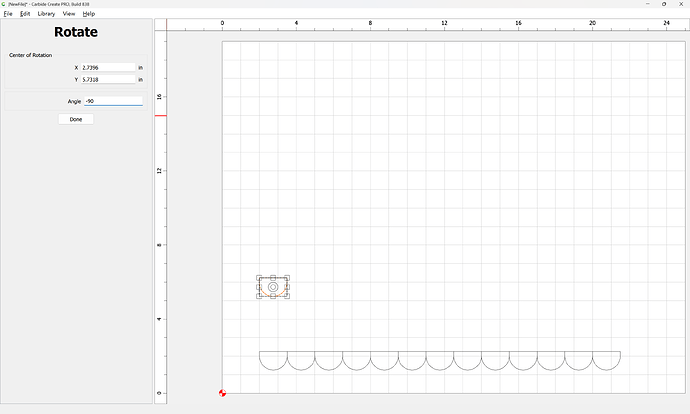Click the Y center of rotation field
The height and width of the screenshot is (414, 690).
pyautogui.click(x=107, y=79)
